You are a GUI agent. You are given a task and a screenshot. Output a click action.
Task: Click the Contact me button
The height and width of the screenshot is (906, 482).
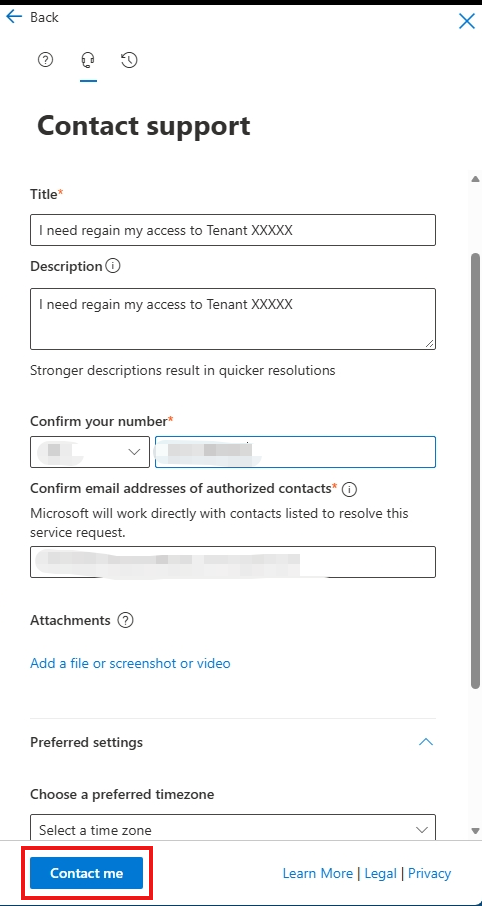coord(87,873)
